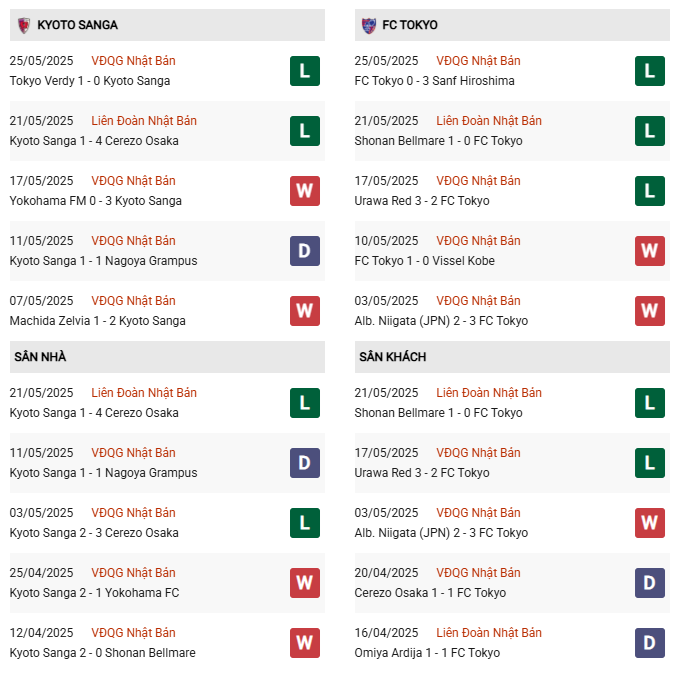Image resolution: width=673 pixels, height=690 pixels.
Task: Click W badge for Yokohama FM 0-3 match
Action: pyautogui.click(x=305, y=191)
